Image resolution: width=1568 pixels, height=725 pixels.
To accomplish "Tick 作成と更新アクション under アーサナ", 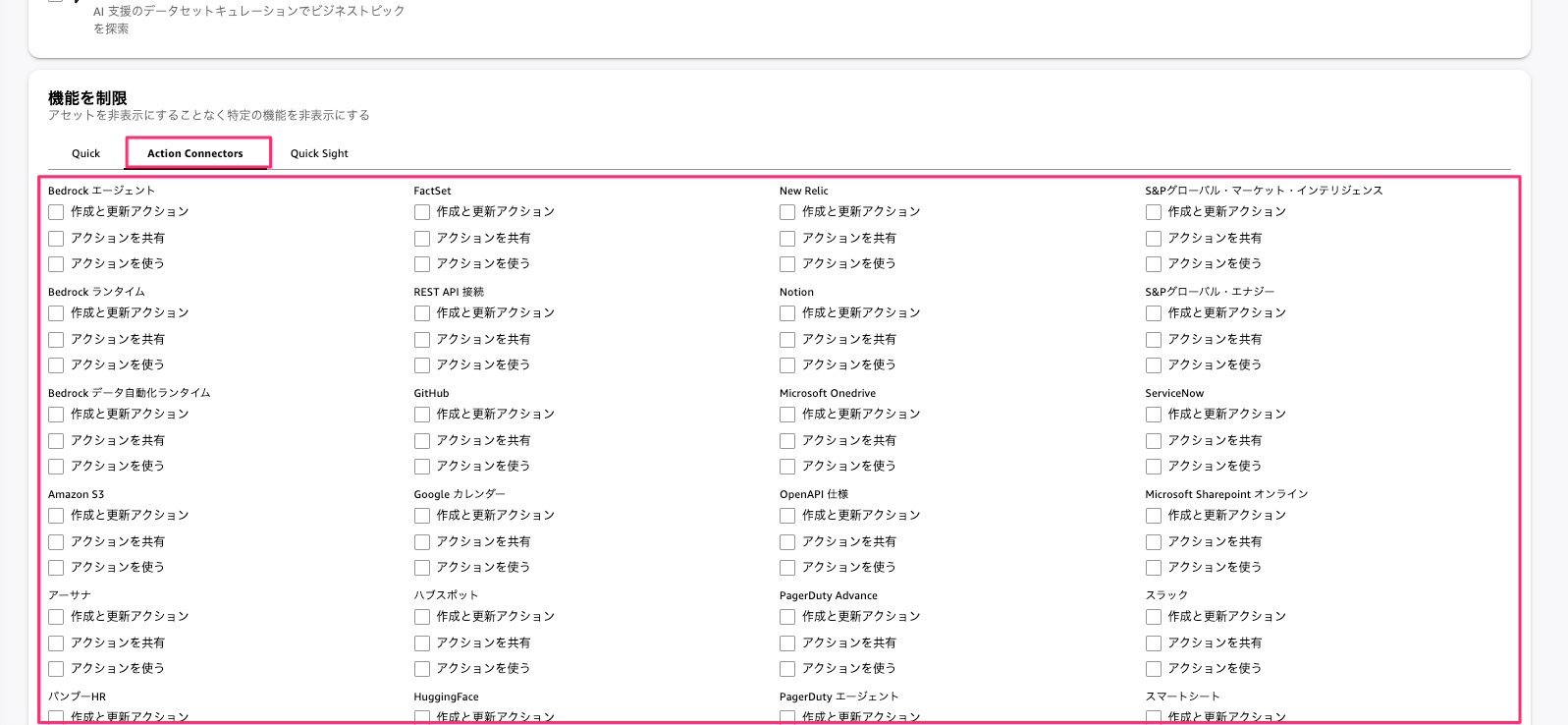I will coord(56,617).
